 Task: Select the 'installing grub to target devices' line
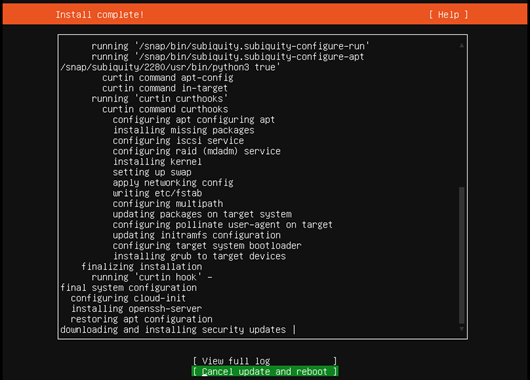[199, 256]
